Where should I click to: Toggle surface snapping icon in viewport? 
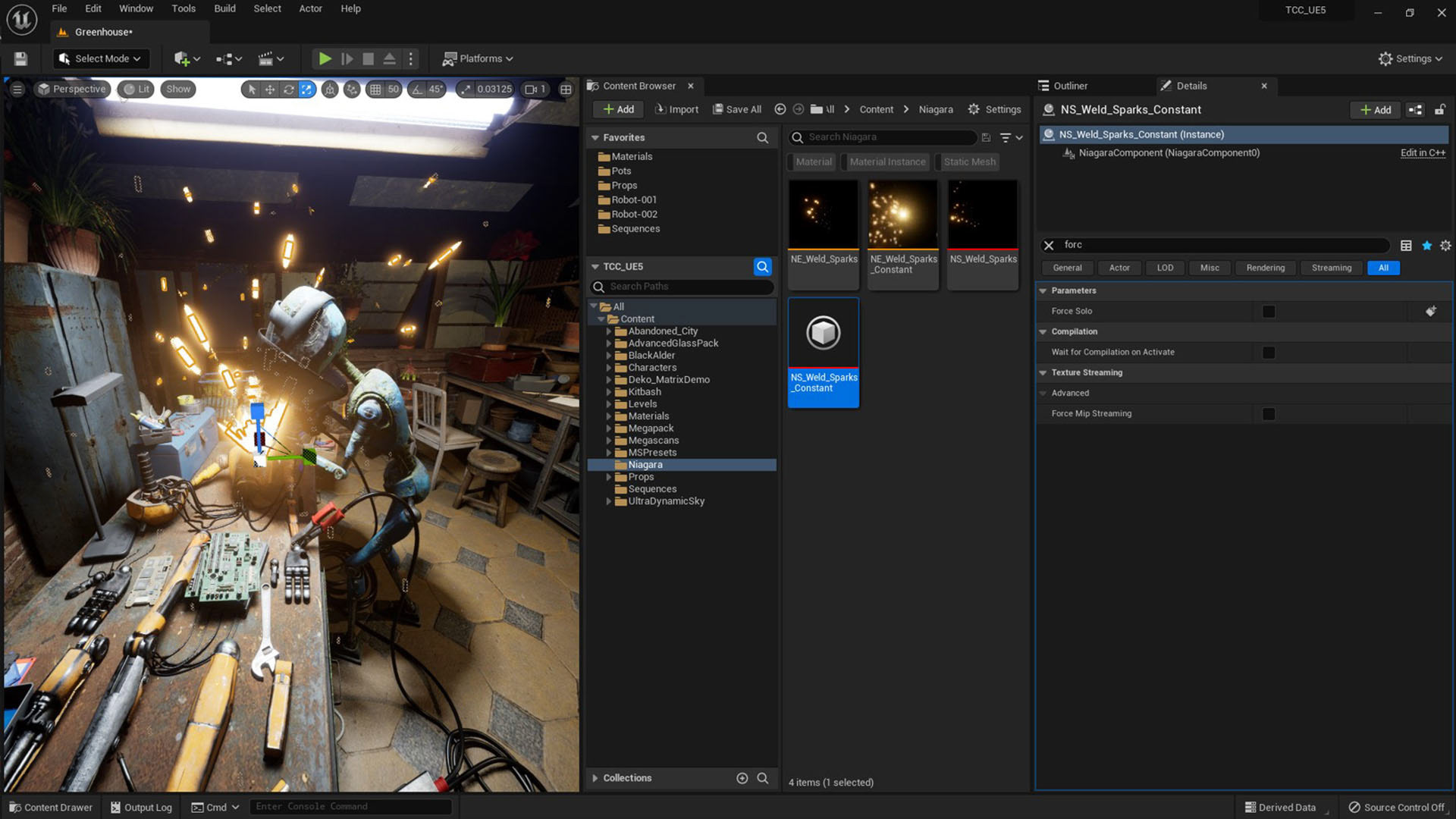click(x=352, y=89)
